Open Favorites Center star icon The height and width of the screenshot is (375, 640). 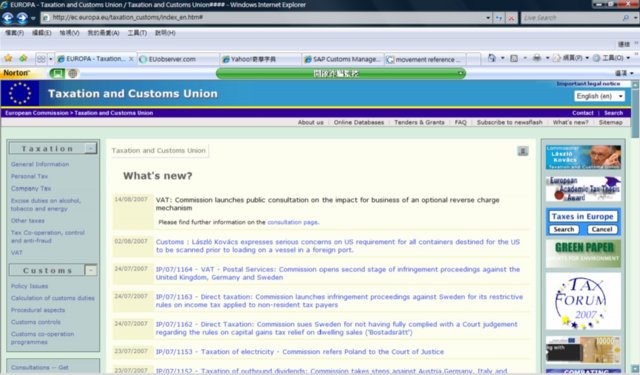8,59
